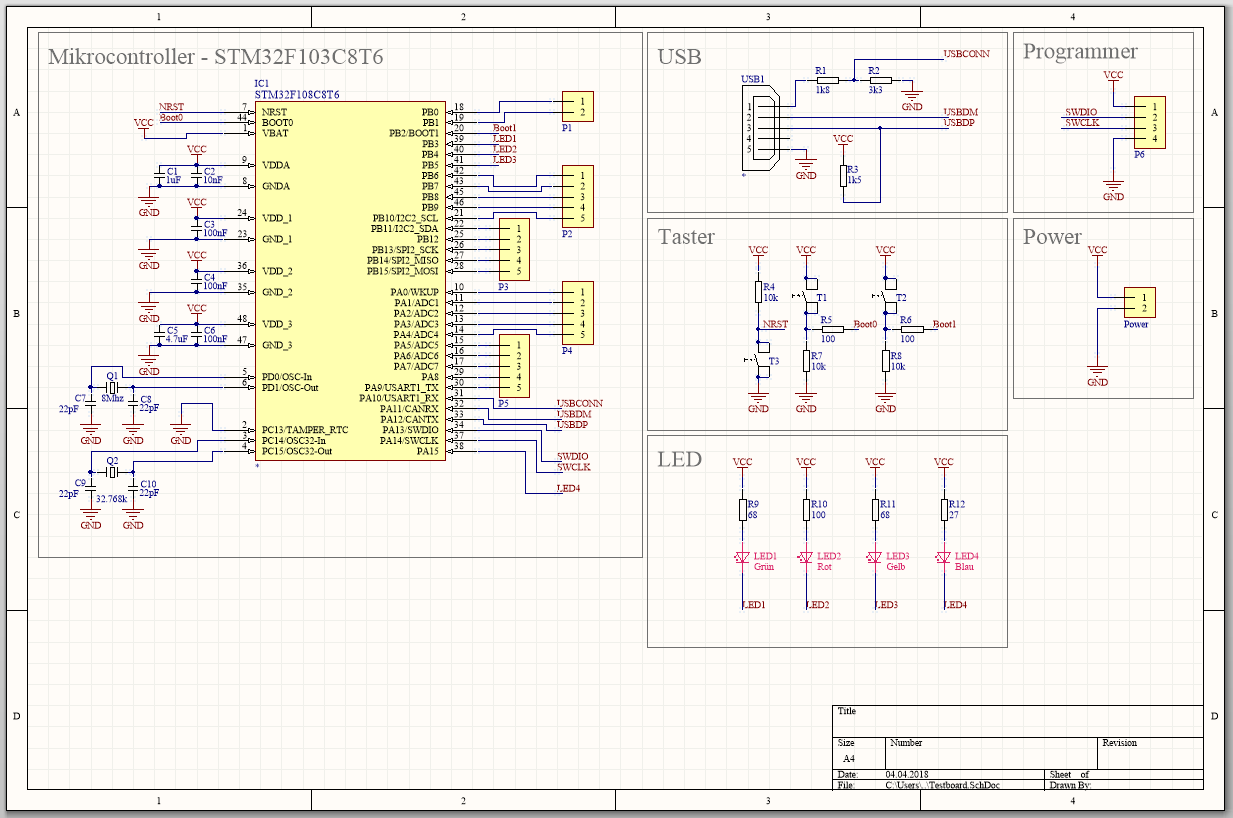
Task: Select header connector P2
Action: tap(578, 197)
